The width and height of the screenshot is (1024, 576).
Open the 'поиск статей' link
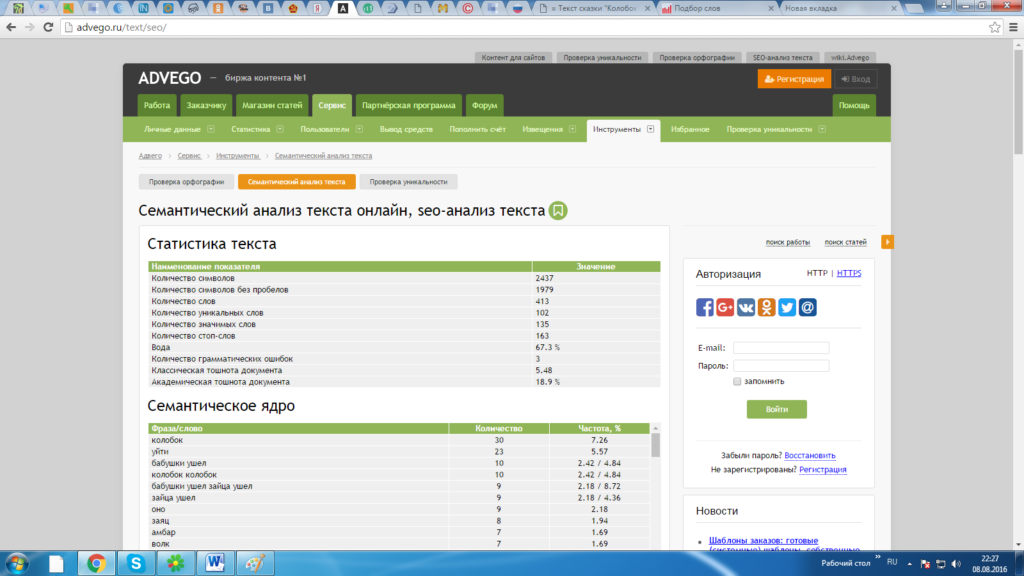pos(846,242)
